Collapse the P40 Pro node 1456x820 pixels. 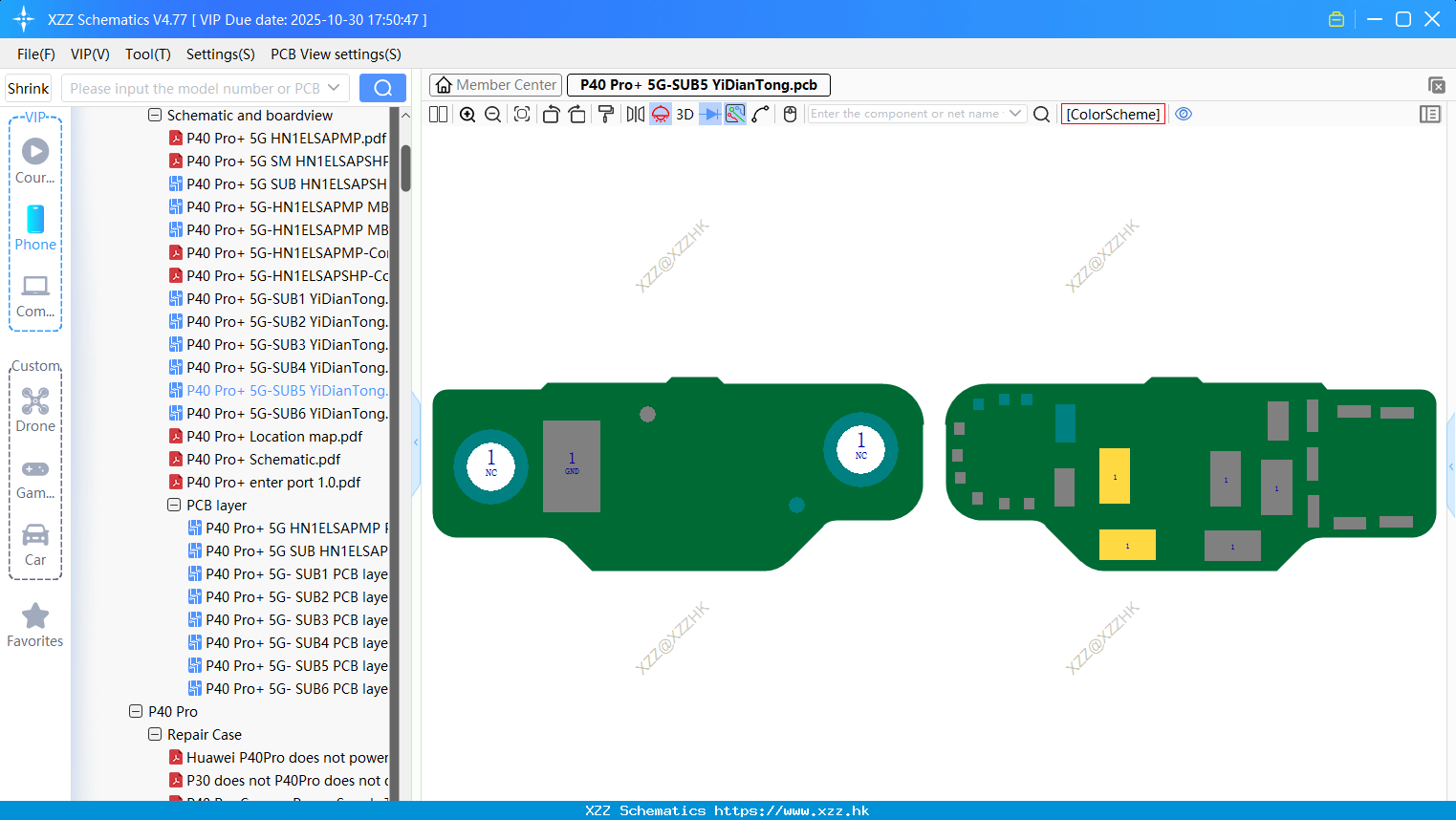tap(136, 711)
